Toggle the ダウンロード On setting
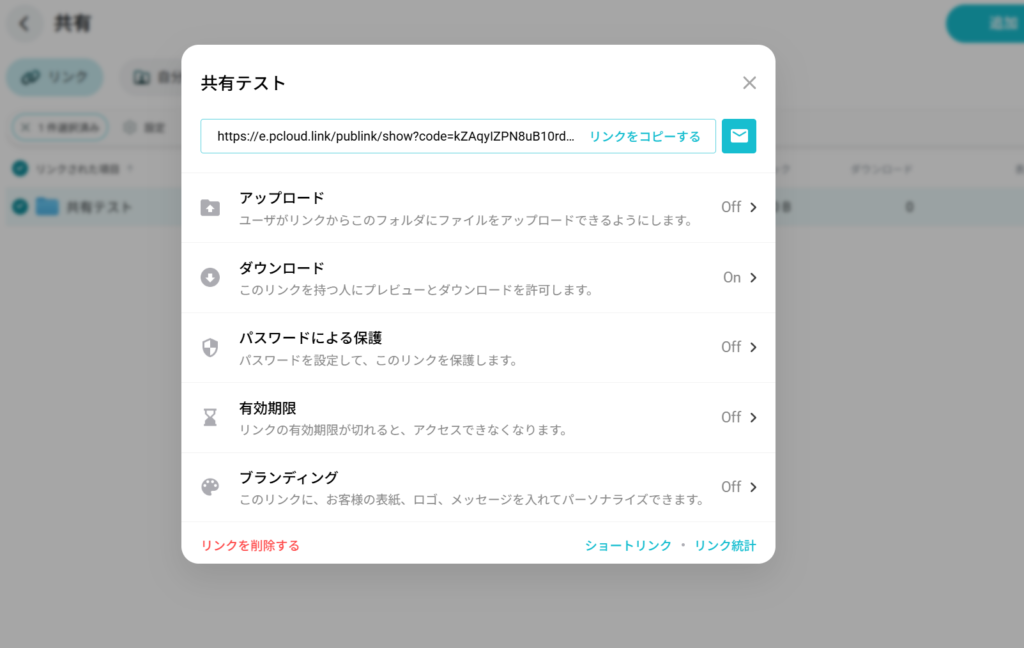Image resolution: width=1024 pixels, height=648 pixels. click(x=732, y=277)
